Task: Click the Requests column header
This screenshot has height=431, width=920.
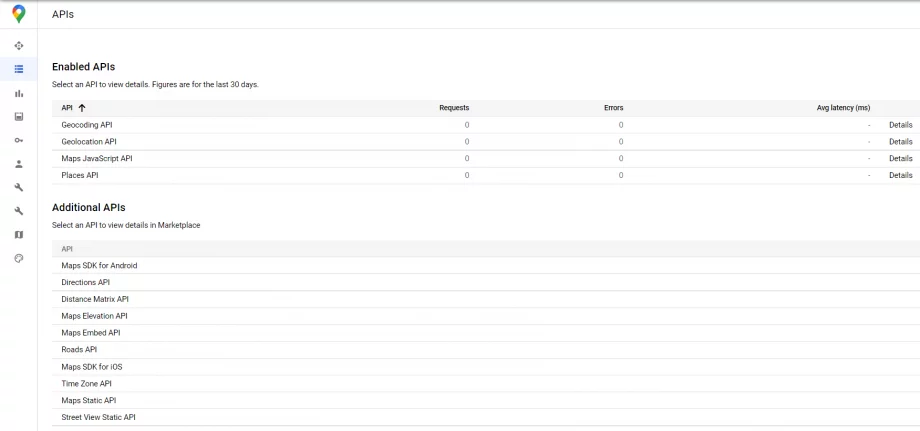Action: pyautogui.click(x=454, y=108)
